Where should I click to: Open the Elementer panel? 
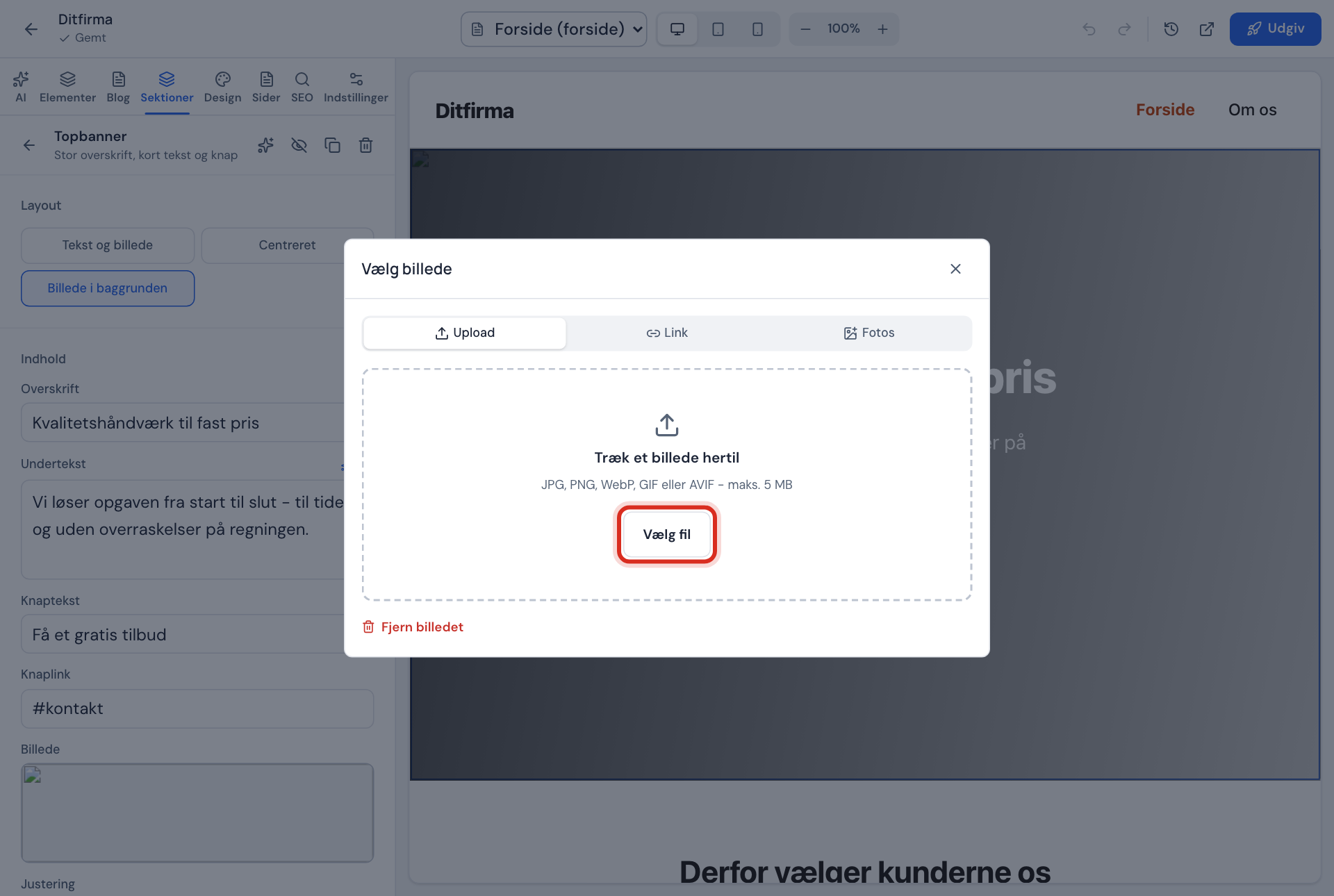pyautogui.click(x=67, y=88)
